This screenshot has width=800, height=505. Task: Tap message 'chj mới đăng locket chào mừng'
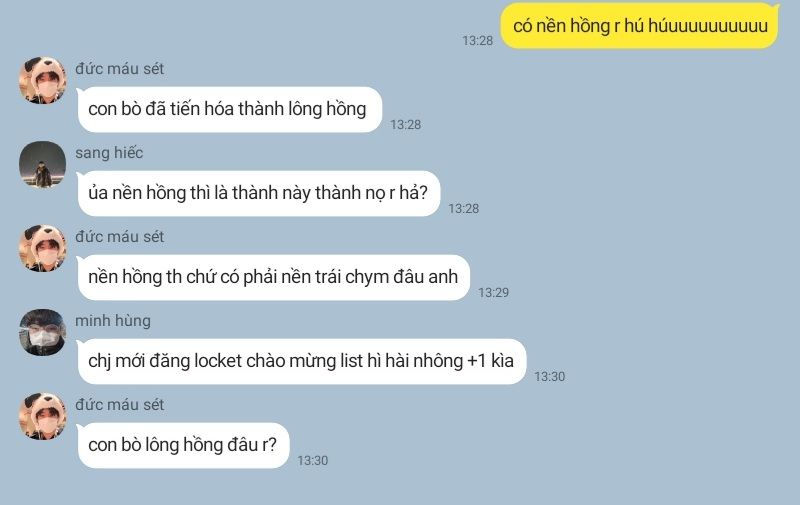(301, 361)
